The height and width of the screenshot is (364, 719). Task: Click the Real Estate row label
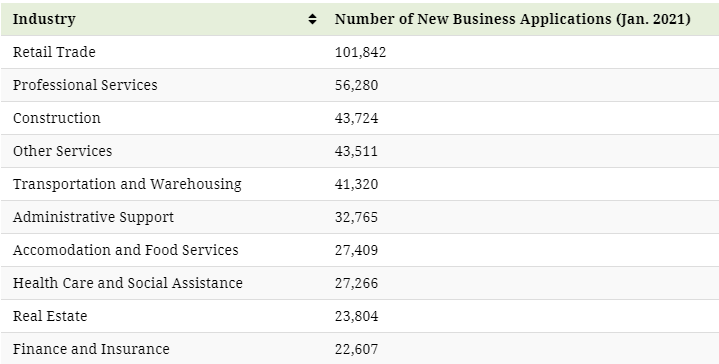(x=50, y=316)
